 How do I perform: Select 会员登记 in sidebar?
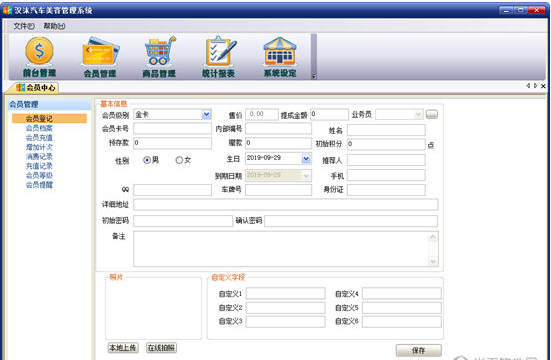click(x=50, y=118)
